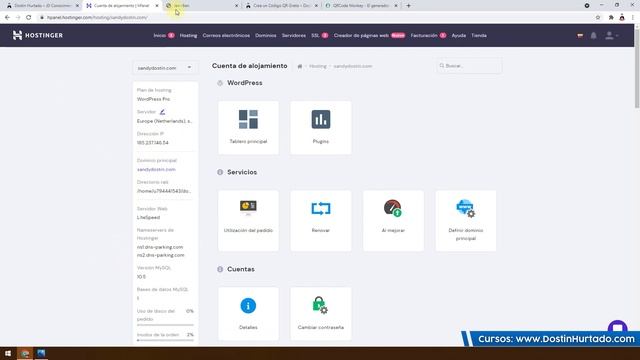Click ns1.dns-parking.com nameserver text

[160, 247]
